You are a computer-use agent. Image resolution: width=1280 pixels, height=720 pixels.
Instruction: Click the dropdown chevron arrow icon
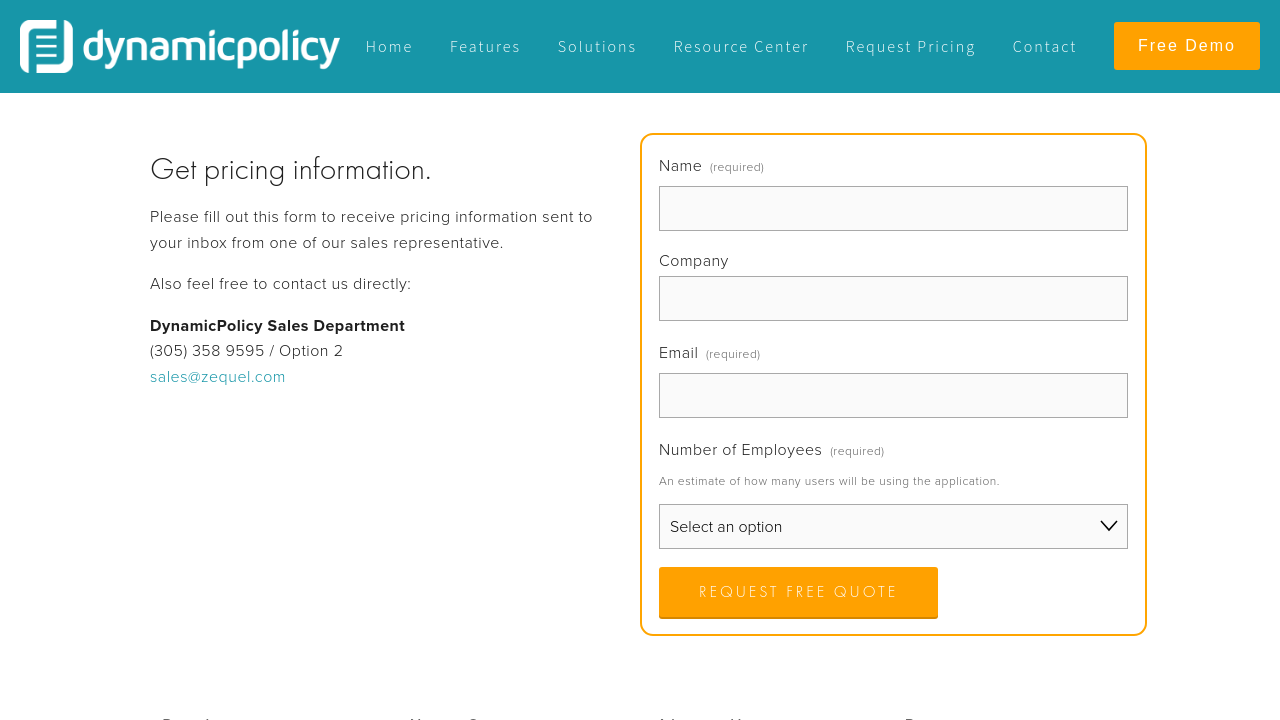pyautogui.click(x=1108, y=526)
